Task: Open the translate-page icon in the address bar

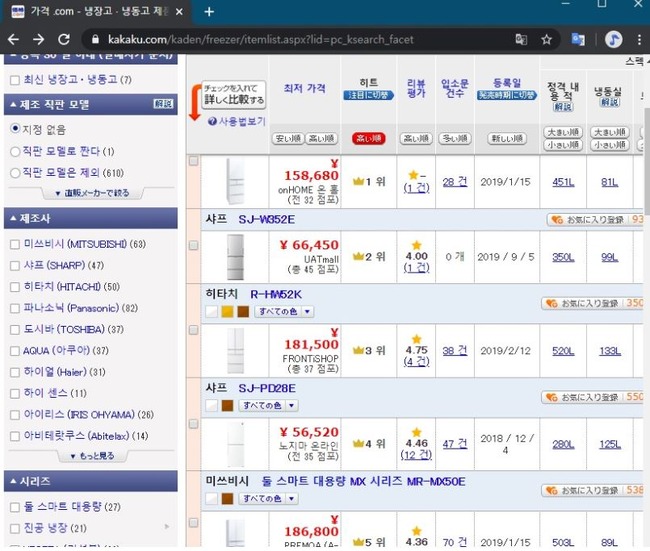Action: (x=521, y=39)
